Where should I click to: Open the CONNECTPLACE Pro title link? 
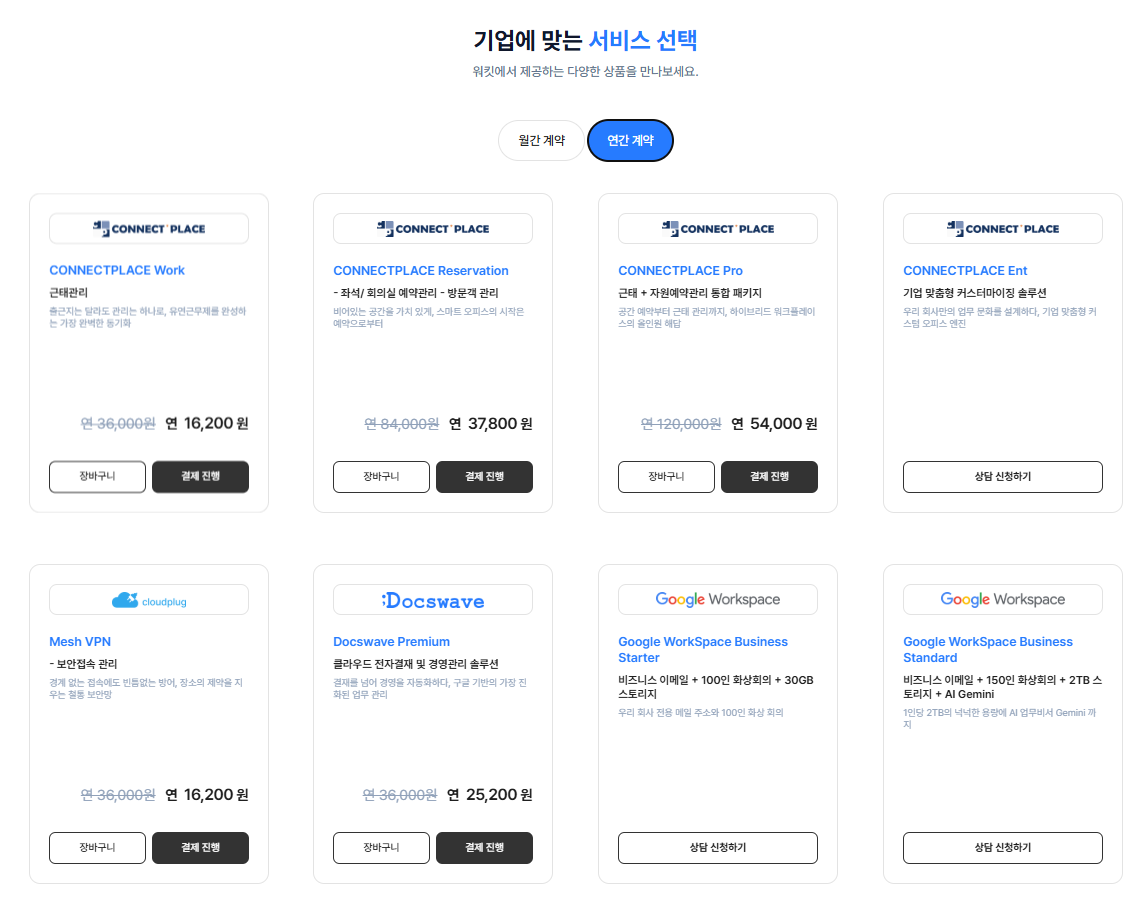point(680,271)
